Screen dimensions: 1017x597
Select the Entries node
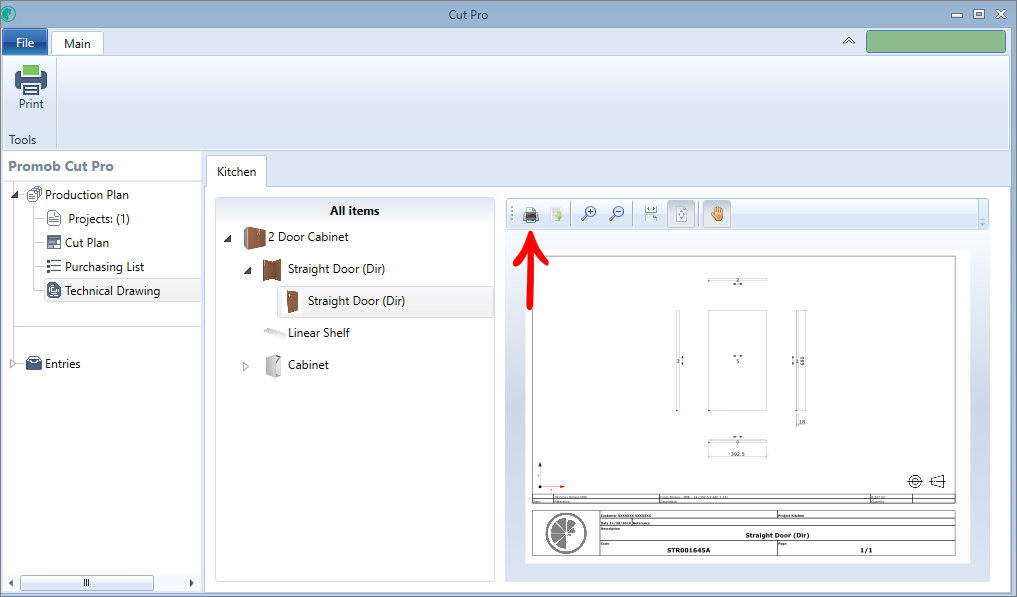tap(63, 364)
